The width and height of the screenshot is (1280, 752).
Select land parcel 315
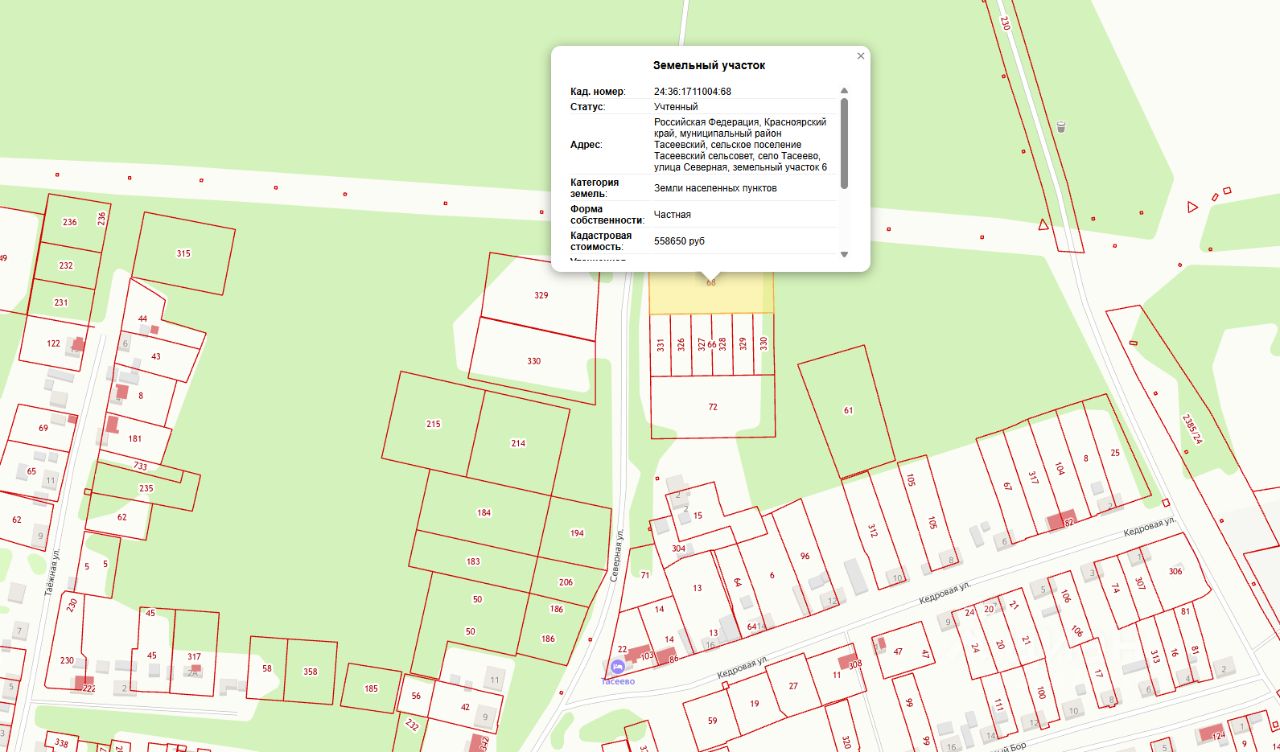coord(183,253)
